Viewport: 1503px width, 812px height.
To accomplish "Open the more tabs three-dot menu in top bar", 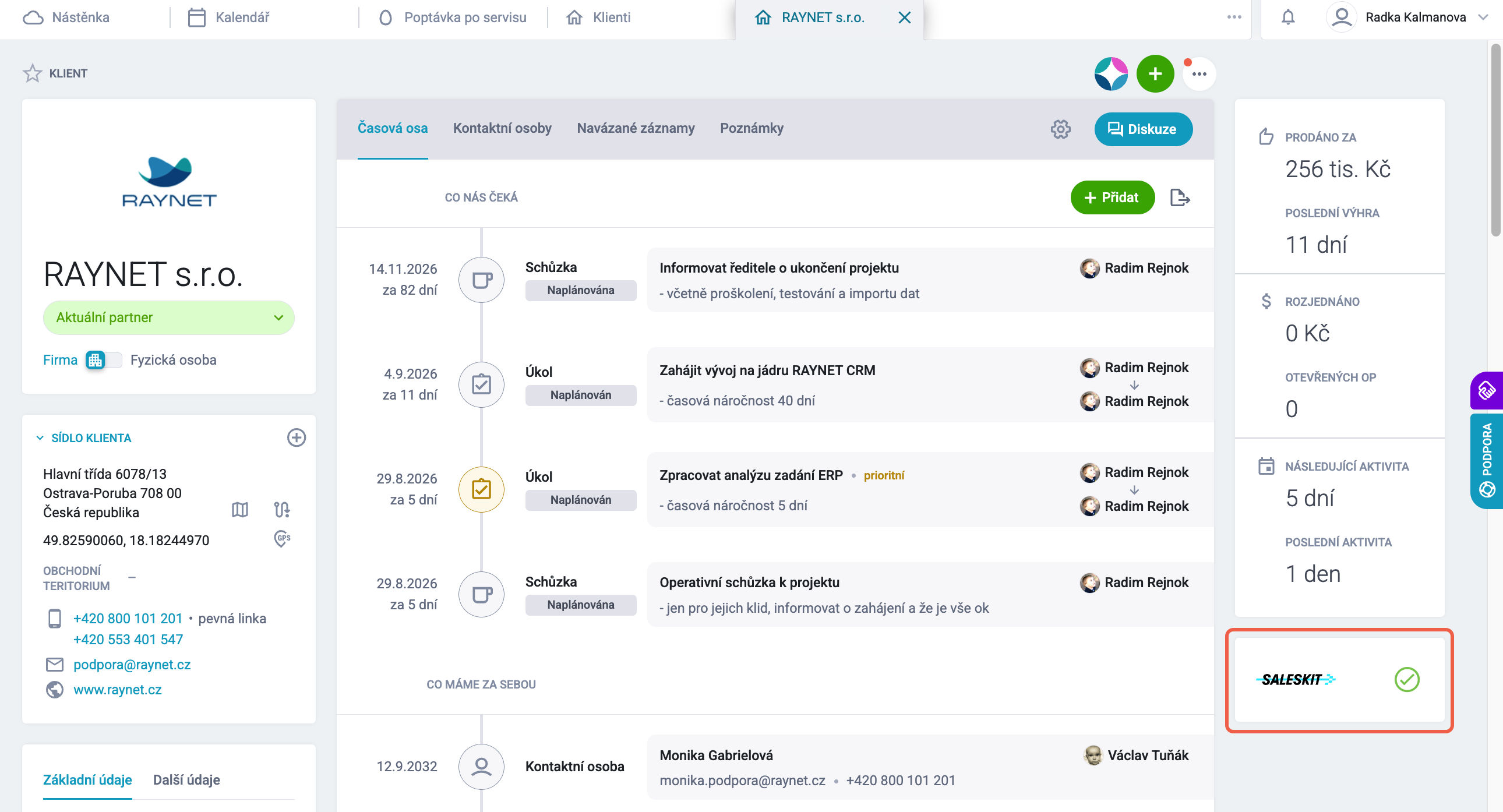I will [1234, 17].
